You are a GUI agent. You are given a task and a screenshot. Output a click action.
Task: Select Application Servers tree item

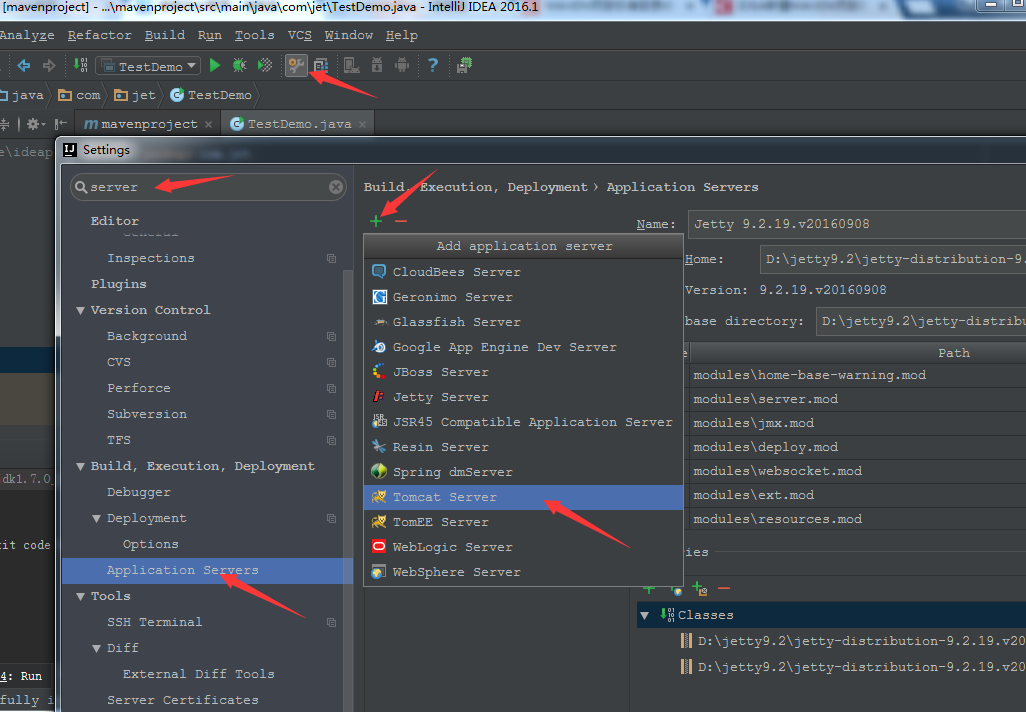point(207,571)
